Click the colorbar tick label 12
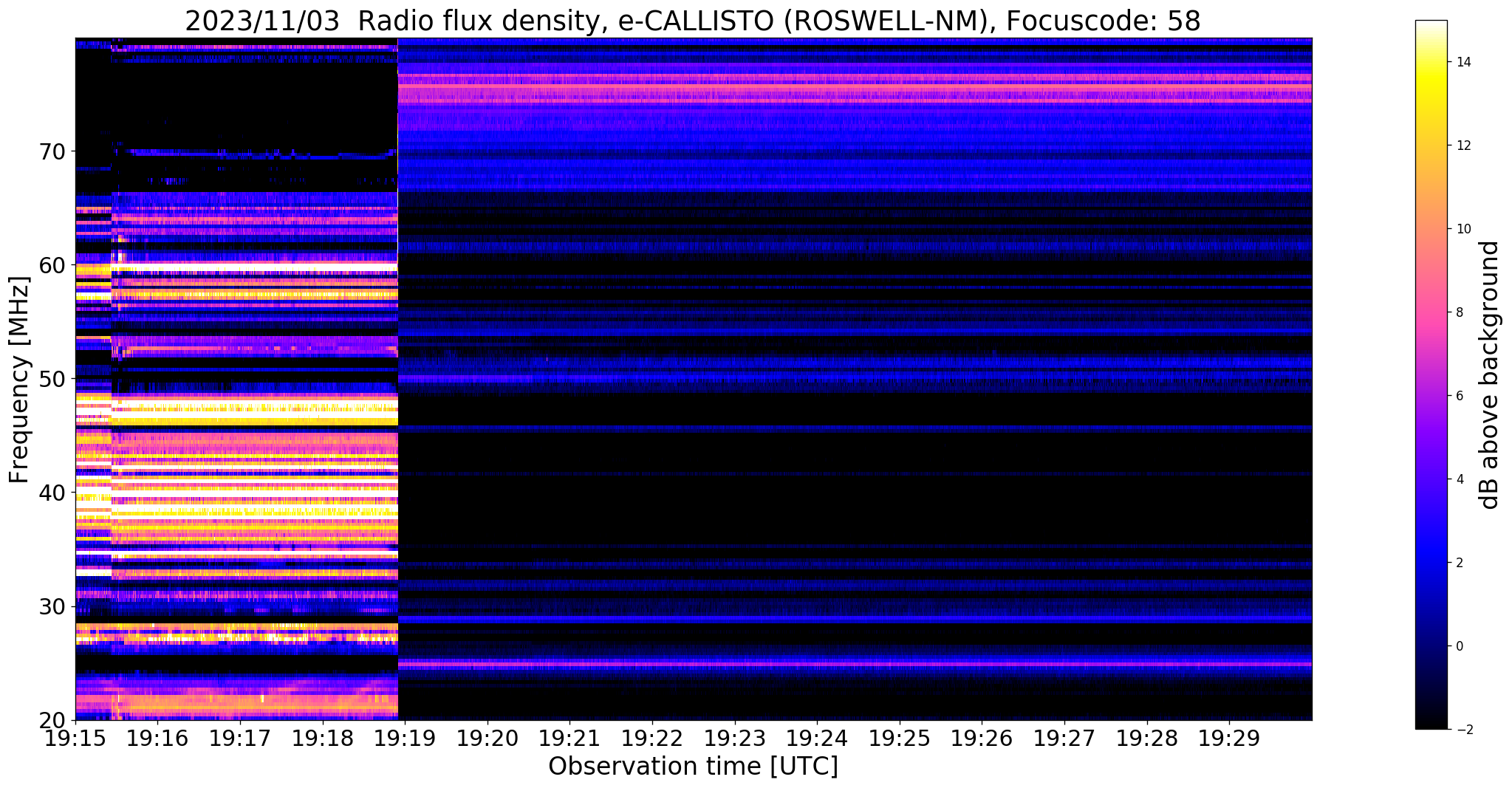The height and width of the screenshot is (788, 1512). point(1462,145)
